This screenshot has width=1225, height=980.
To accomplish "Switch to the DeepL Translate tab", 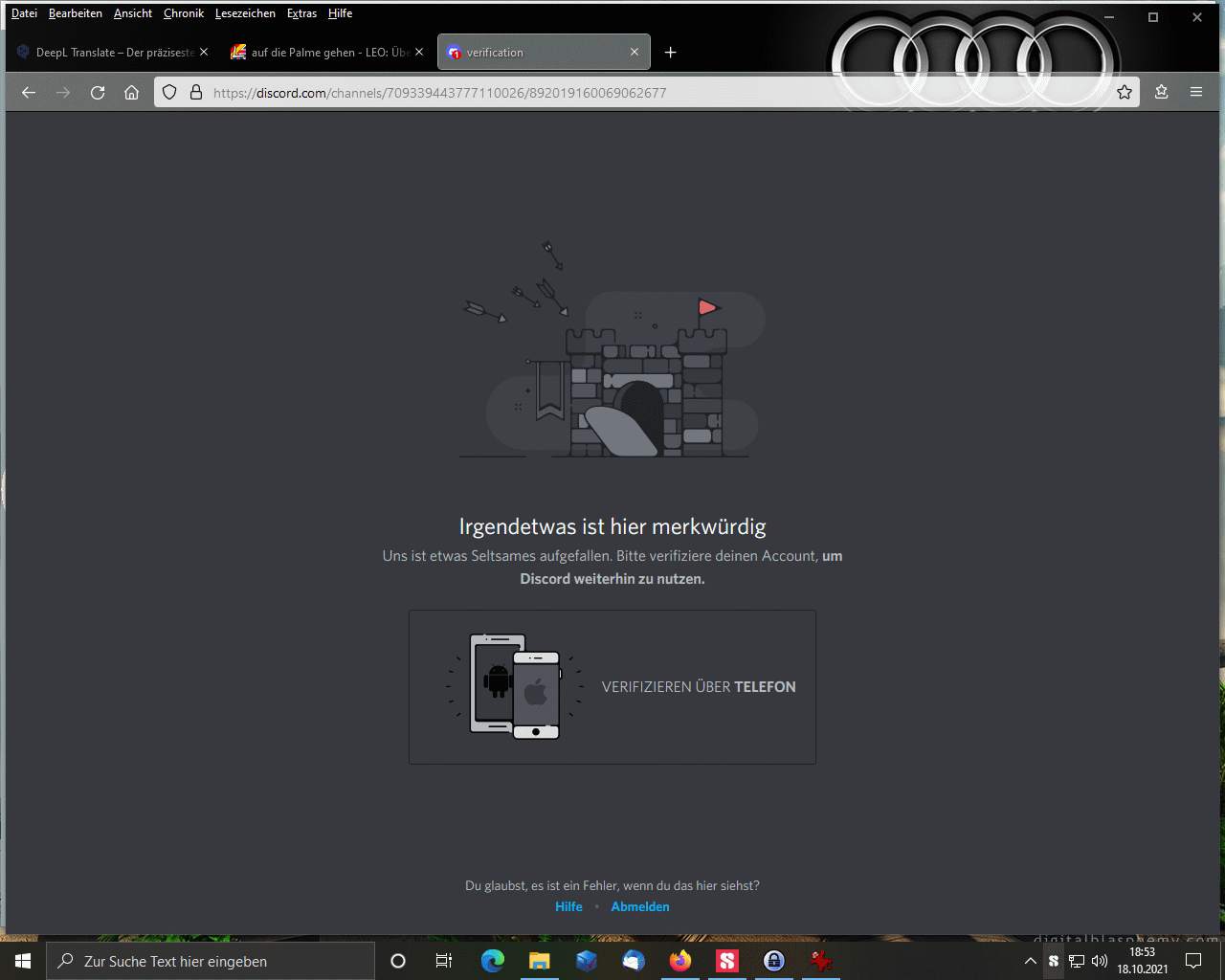I will [x=112, y=53].
